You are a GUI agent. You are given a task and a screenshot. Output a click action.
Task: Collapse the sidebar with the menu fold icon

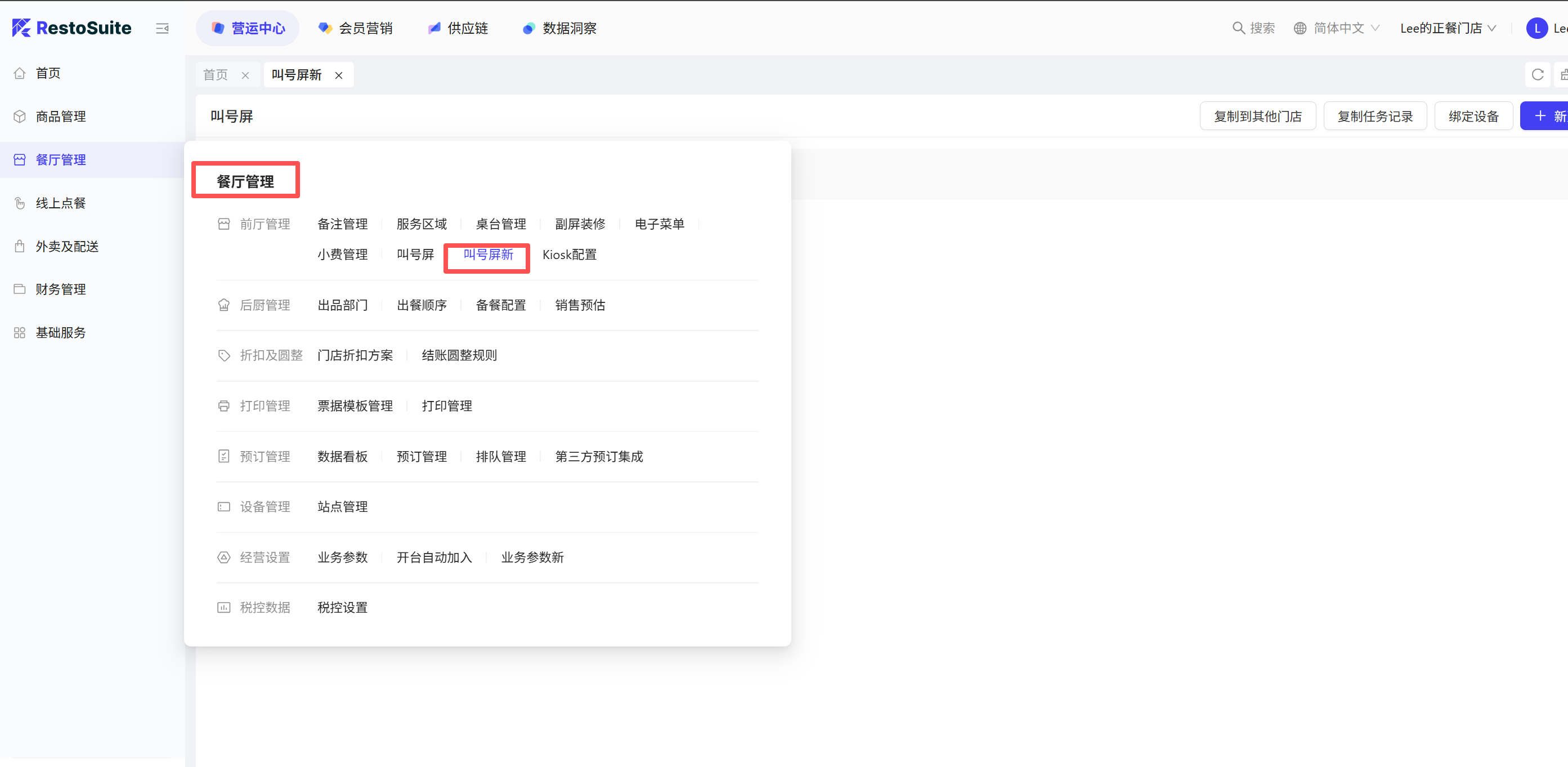click(x=162, y=28)
